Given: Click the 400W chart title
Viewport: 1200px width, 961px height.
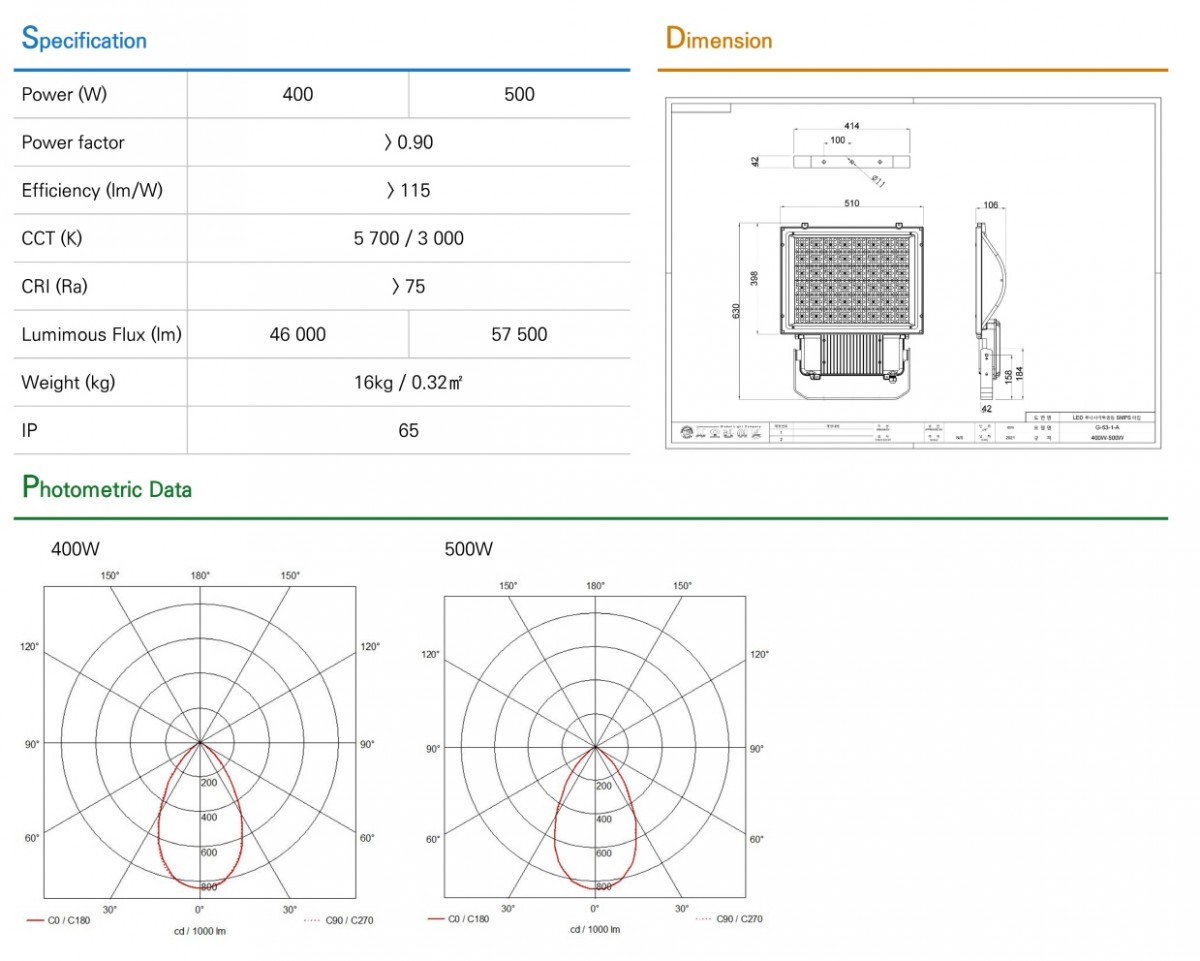Looking at the screenshot, I should point(75,549).
